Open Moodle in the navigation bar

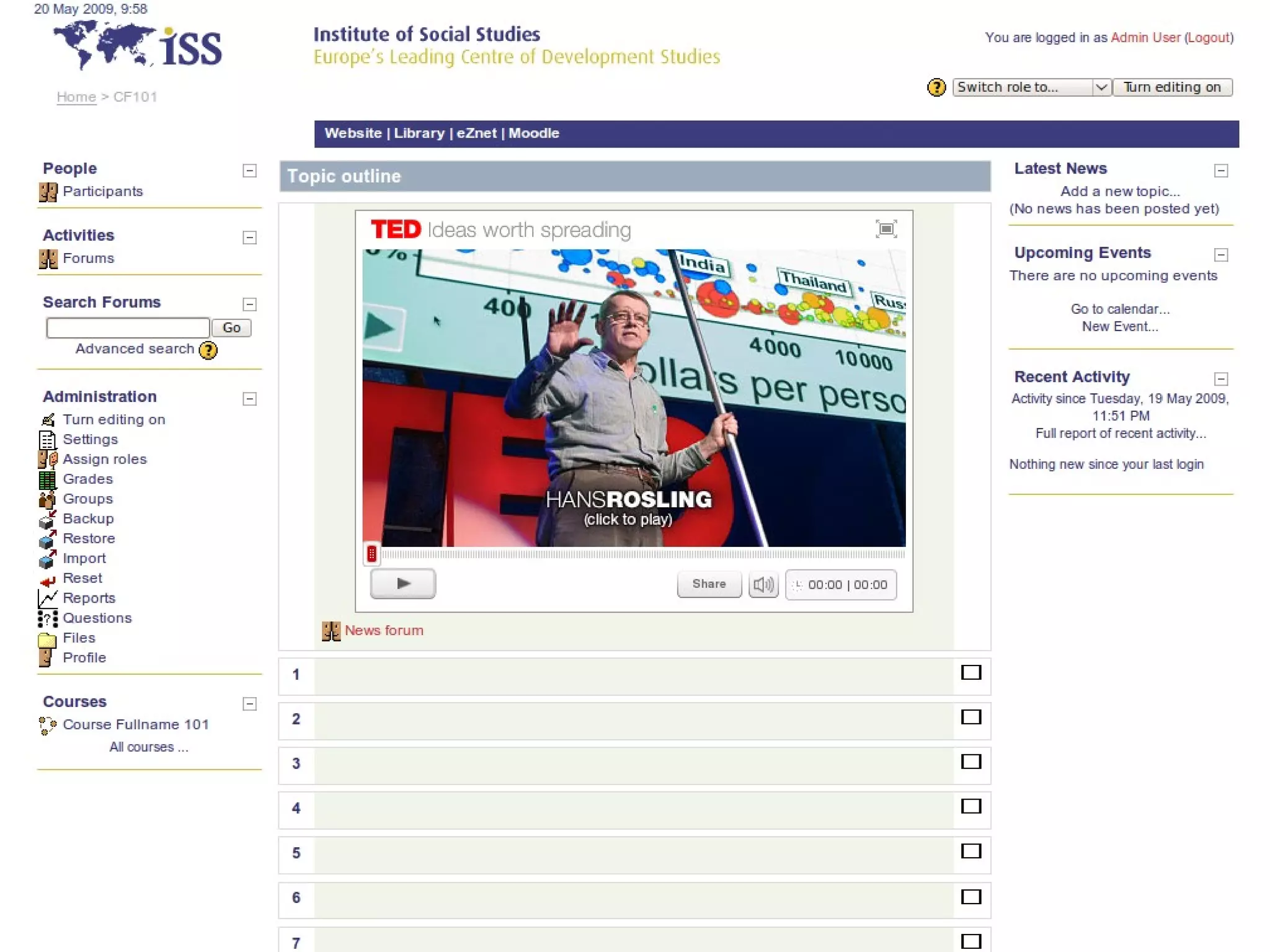click(534, 133)
